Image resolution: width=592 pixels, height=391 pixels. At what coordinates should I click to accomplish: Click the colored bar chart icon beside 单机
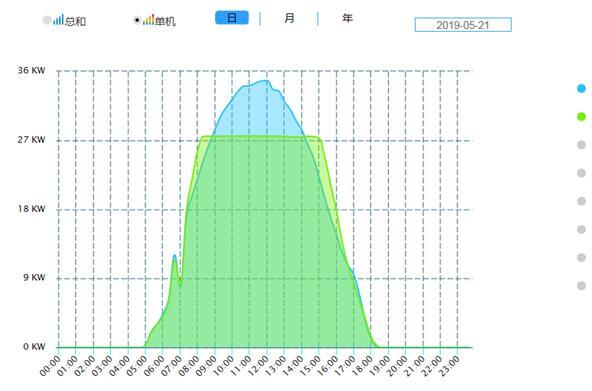(x=148, y=20)
